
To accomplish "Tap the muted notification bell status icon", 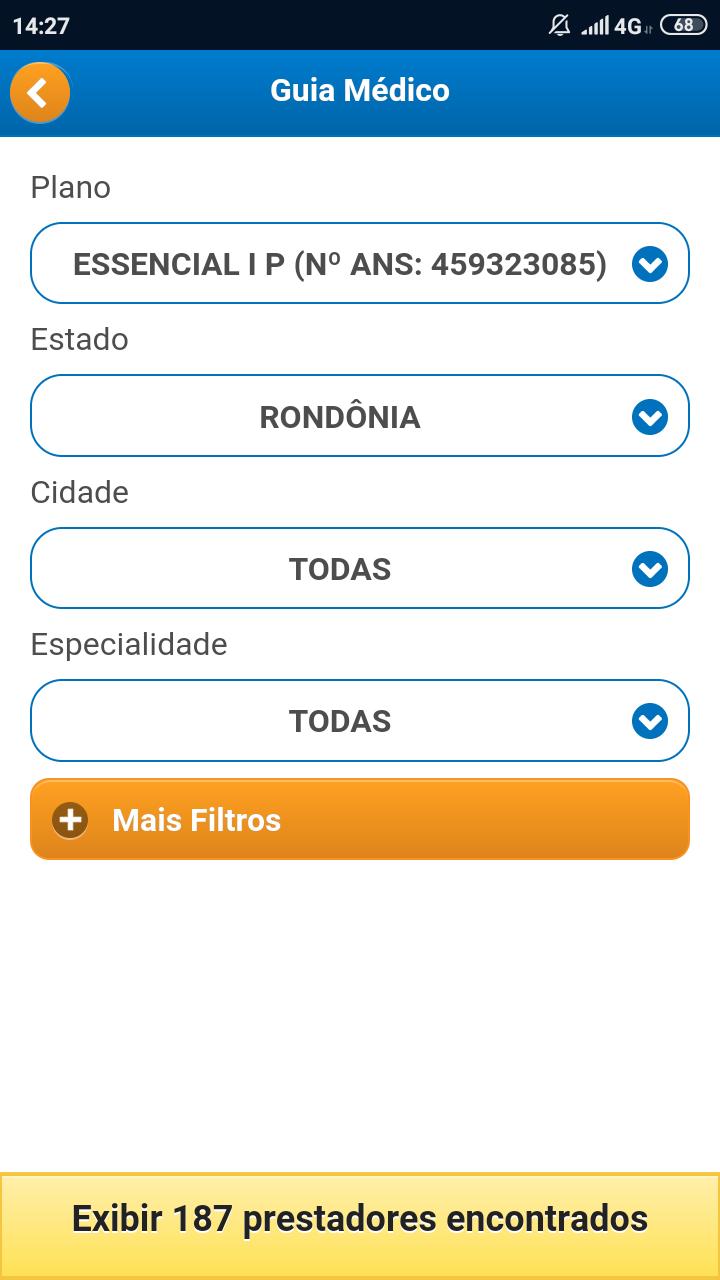I will pyautogui.click(x=560, y=25).
